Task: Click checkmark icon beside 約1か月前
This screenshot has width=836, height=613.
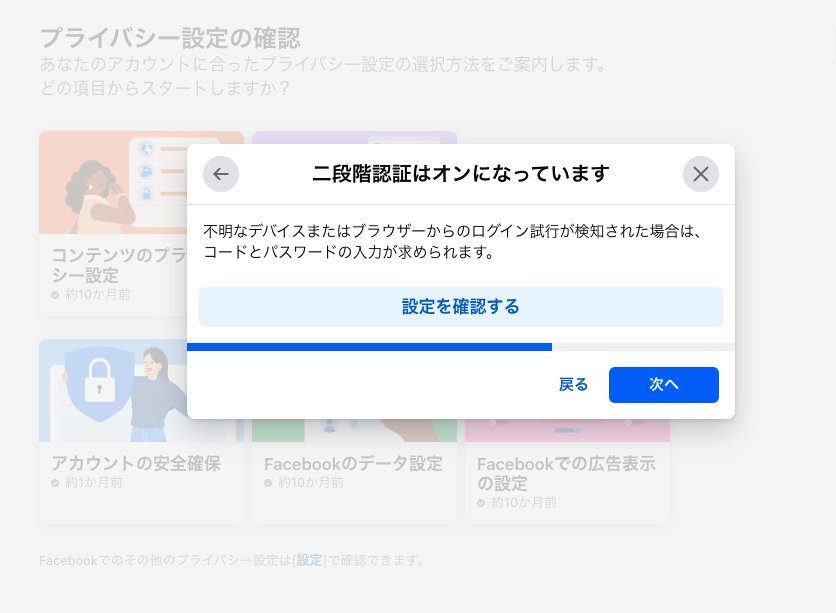Action: (55, 483)
